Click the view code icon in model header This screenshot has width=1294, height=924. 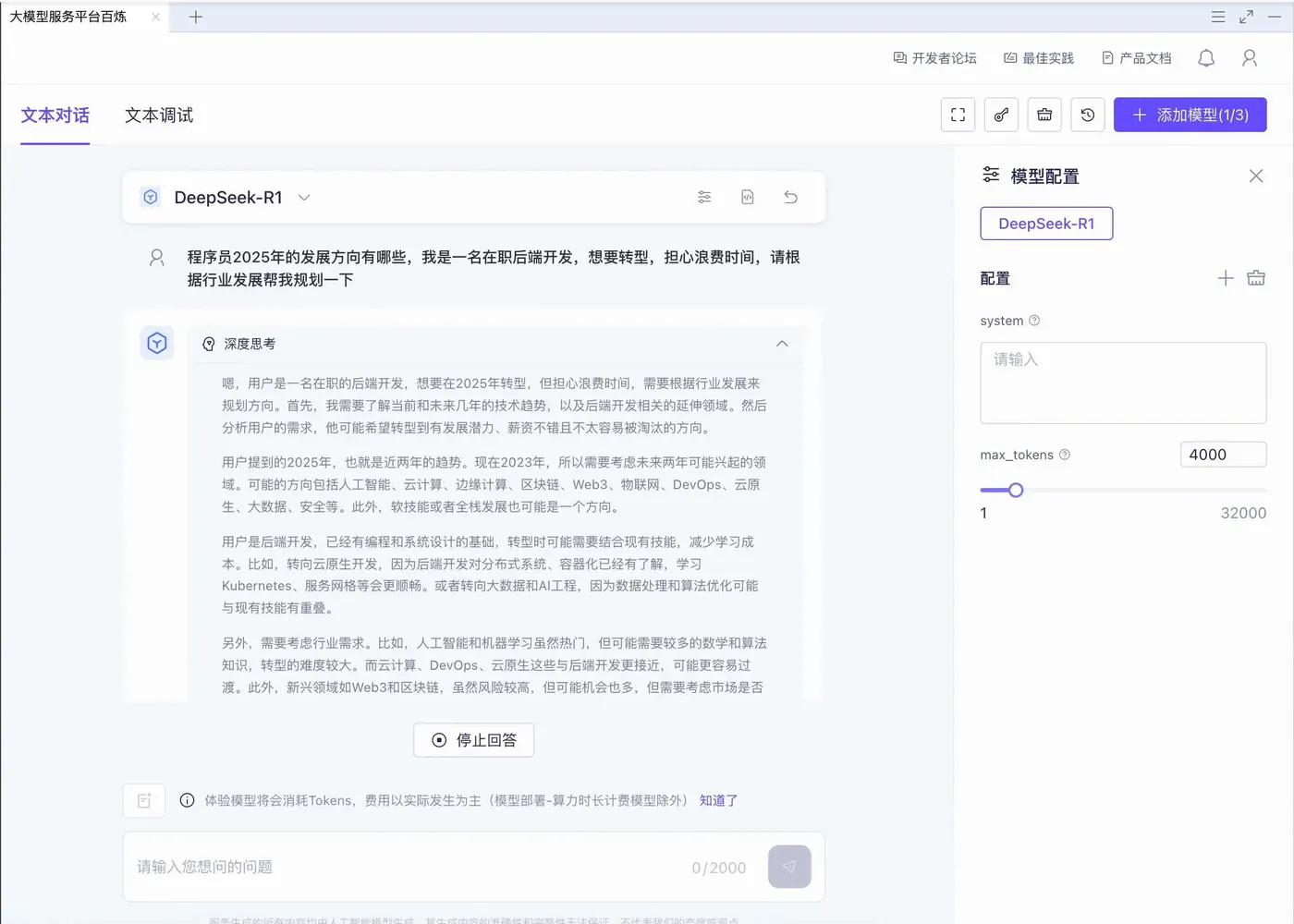tap(748, 197)
